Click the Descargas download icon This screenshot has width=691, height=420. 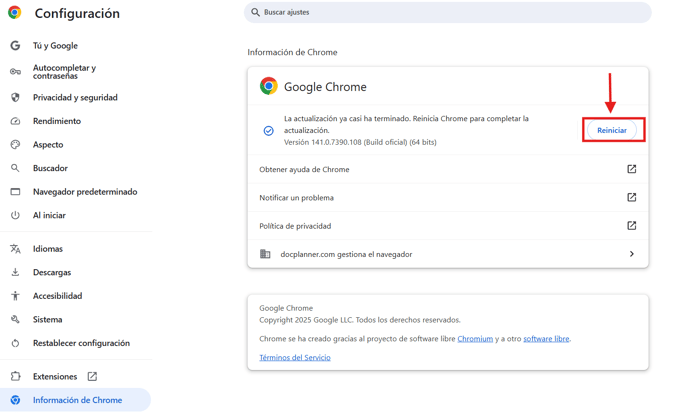[15, 272]
